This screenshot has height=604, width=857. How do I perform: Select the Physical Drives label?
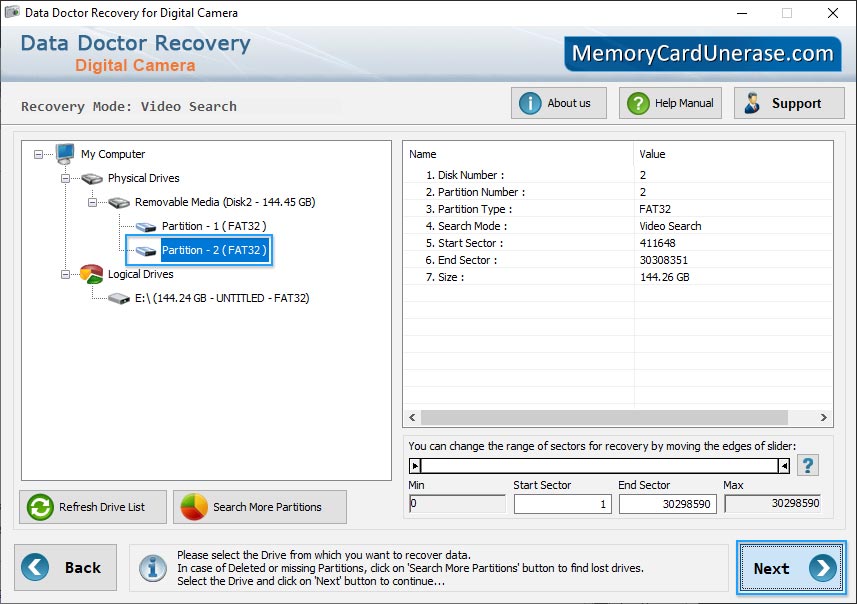[x=144, y=178]
